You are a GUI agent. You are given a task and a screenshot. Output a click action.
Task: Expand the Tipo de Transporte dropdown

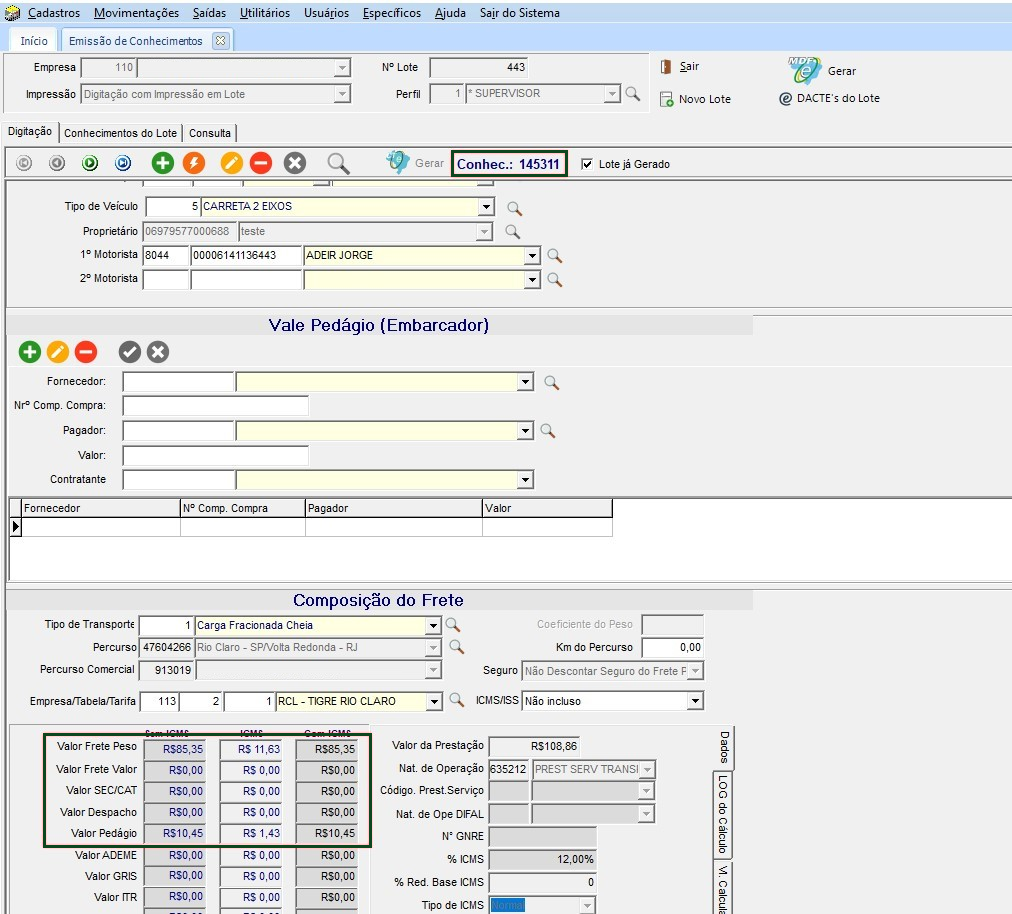(x=433, y=626)
